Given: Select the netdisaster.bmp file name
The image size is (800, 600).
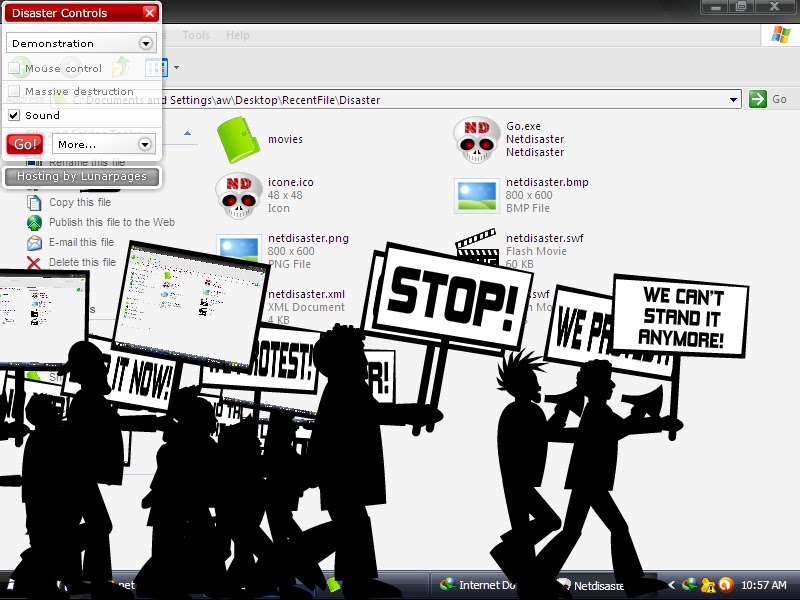Looking at the screenshot, I should point(547,182).
